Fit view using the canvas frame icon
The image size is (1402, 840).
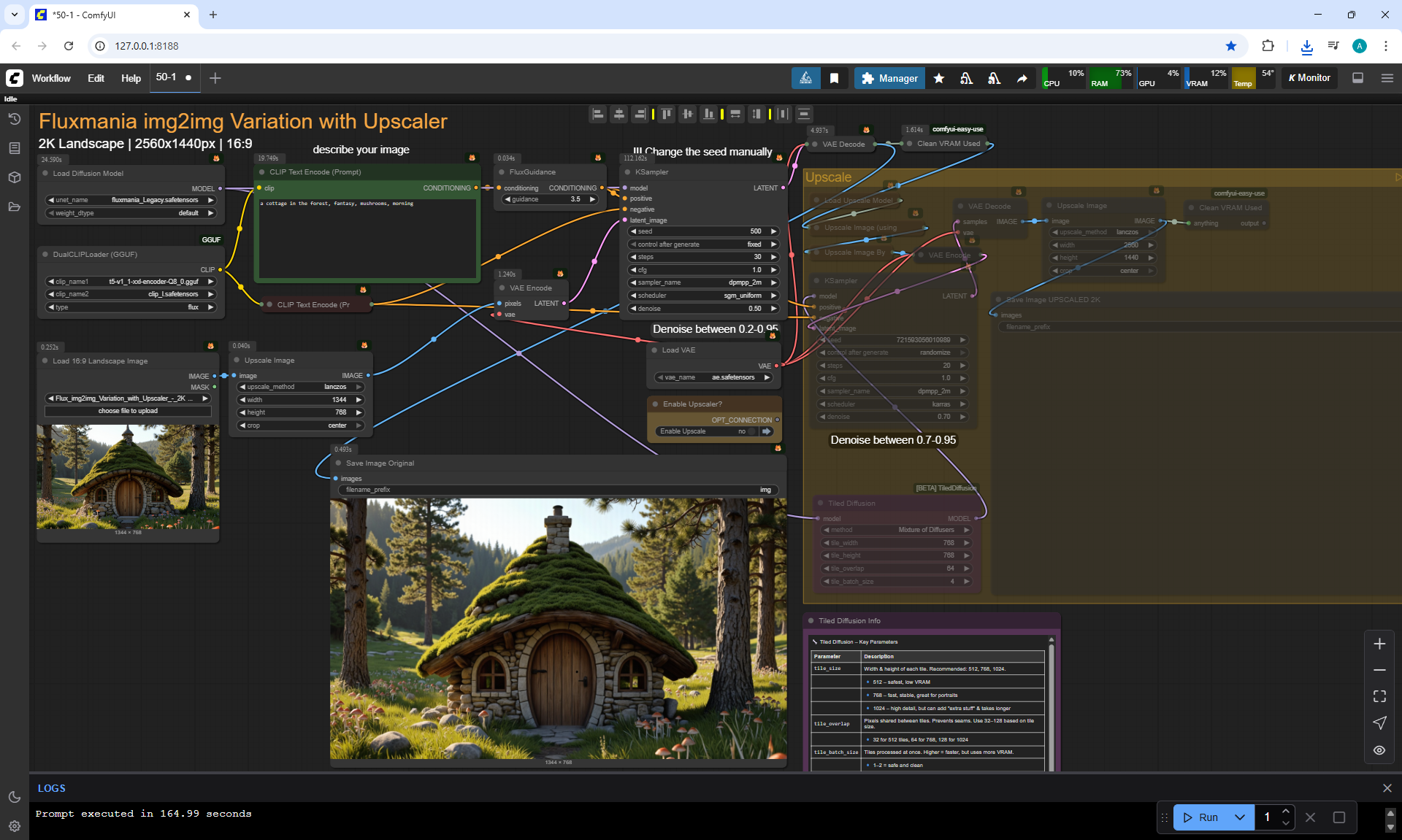[1379, 696]
